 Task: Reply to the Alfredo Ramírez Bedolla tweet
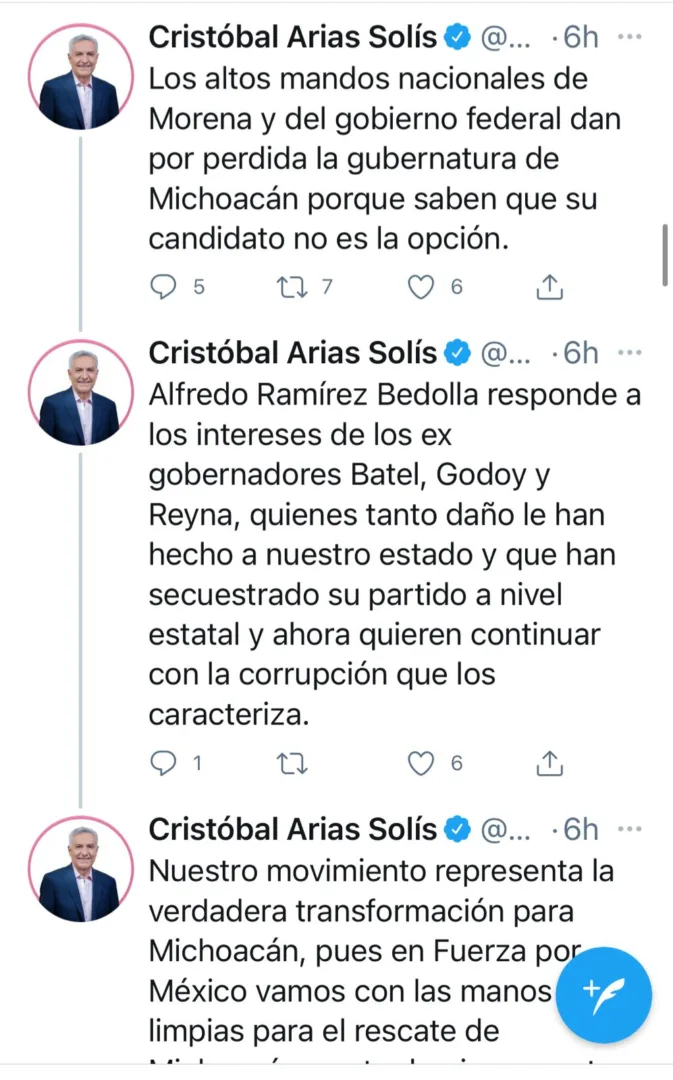pos(163,764)
